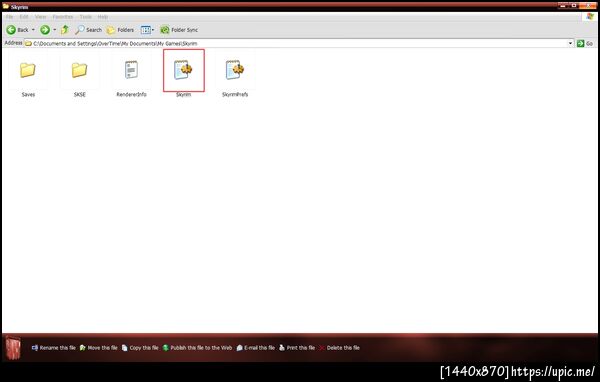This screenshot has height=382, width=600.
Task: Click 'Move this file' task link
Action: point(99,348)
